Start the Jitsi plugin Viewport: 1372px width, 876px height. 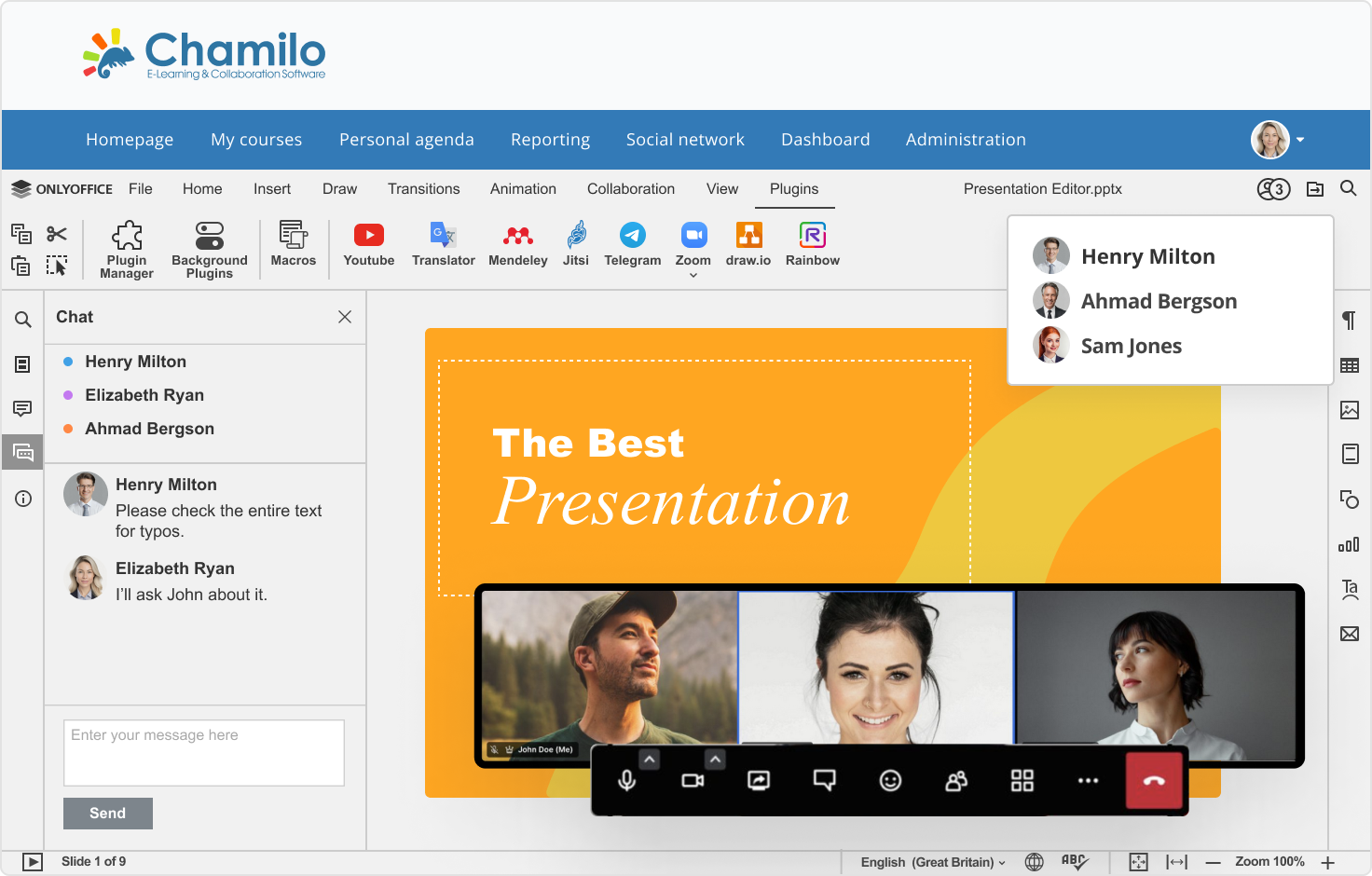[x=576, y=244]
